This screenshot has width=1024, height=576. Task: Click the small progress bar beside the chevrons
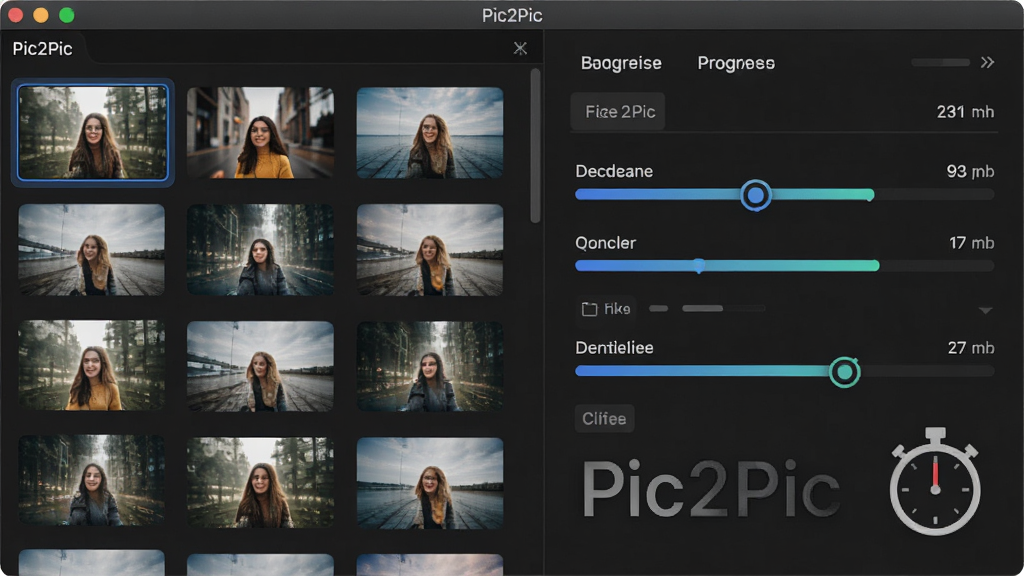(x=940, y=63)
